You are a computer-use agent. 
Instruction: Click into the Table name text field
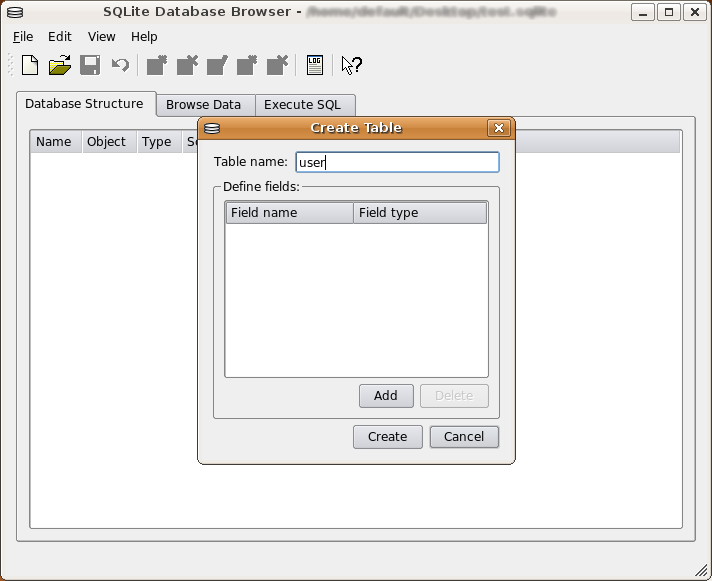tap(397, 162)
